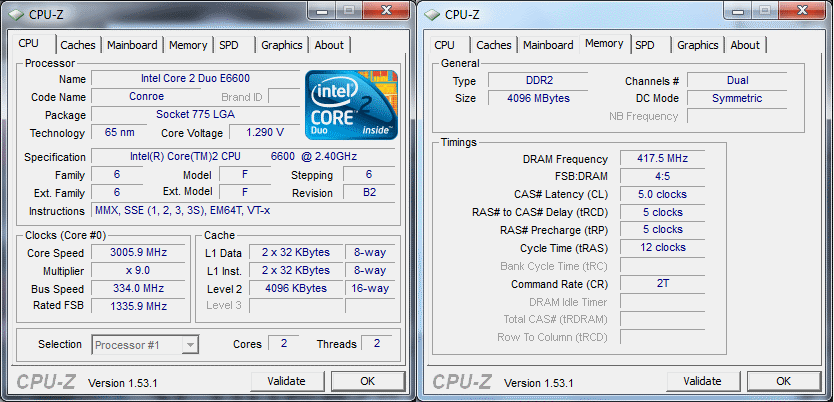The width and height of the screenshot is (834, 402).
Task: Click Validate in the left CPU-Z window
Action: coord(286,381)
